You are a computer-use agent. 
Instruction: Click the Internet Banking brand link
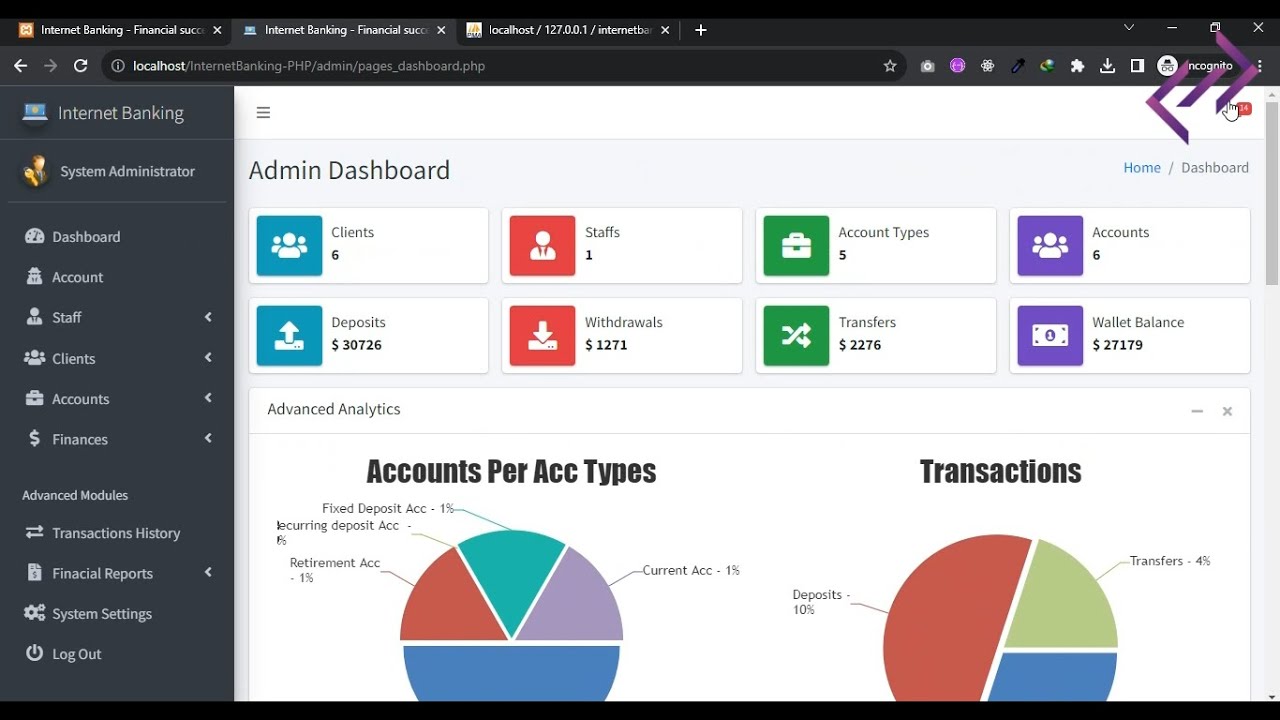click(x=121, y=113)
